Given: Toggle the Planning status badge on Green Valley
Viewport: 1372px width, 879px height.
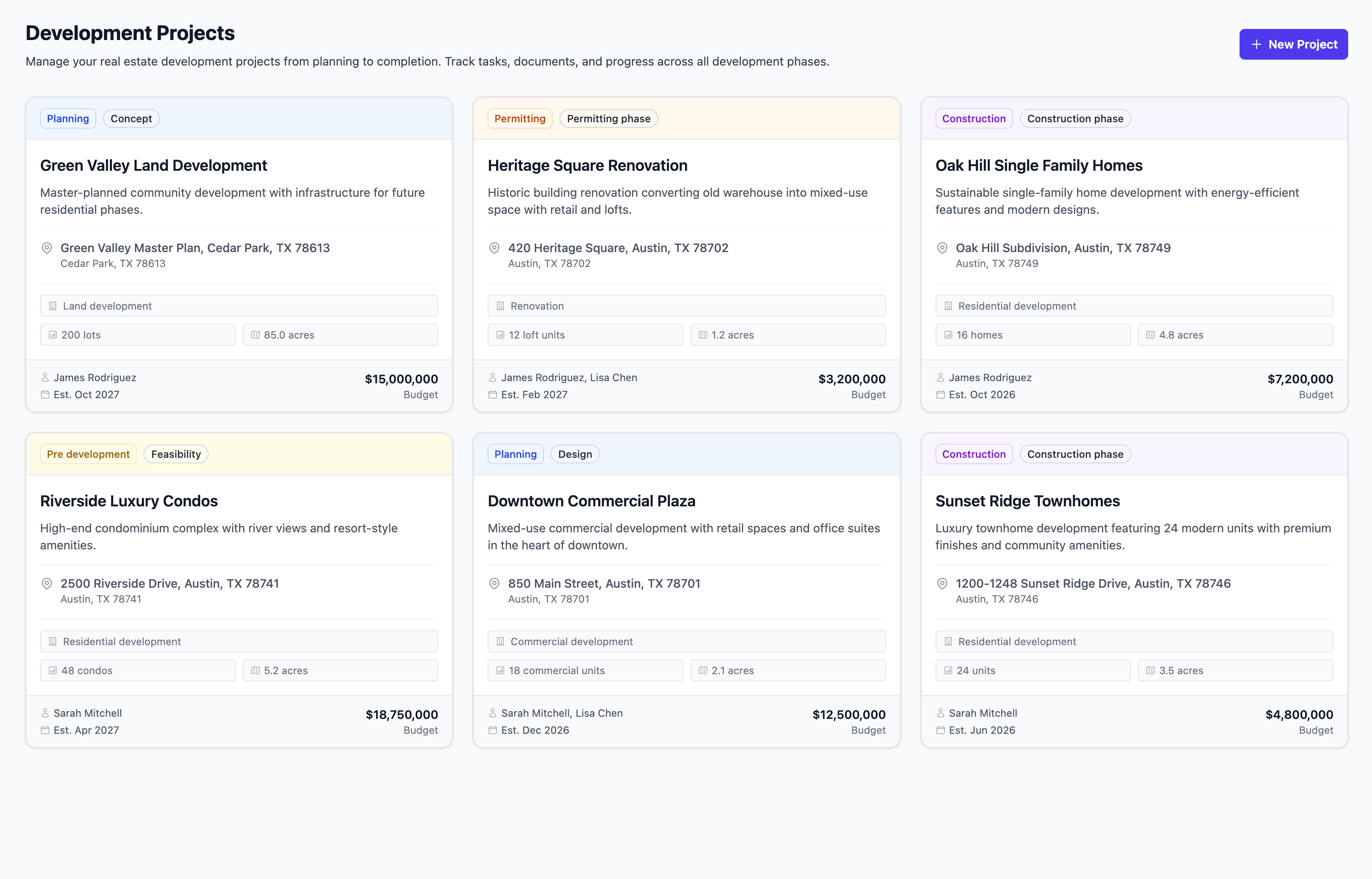Looking at the screenshot, I should 67,118.
